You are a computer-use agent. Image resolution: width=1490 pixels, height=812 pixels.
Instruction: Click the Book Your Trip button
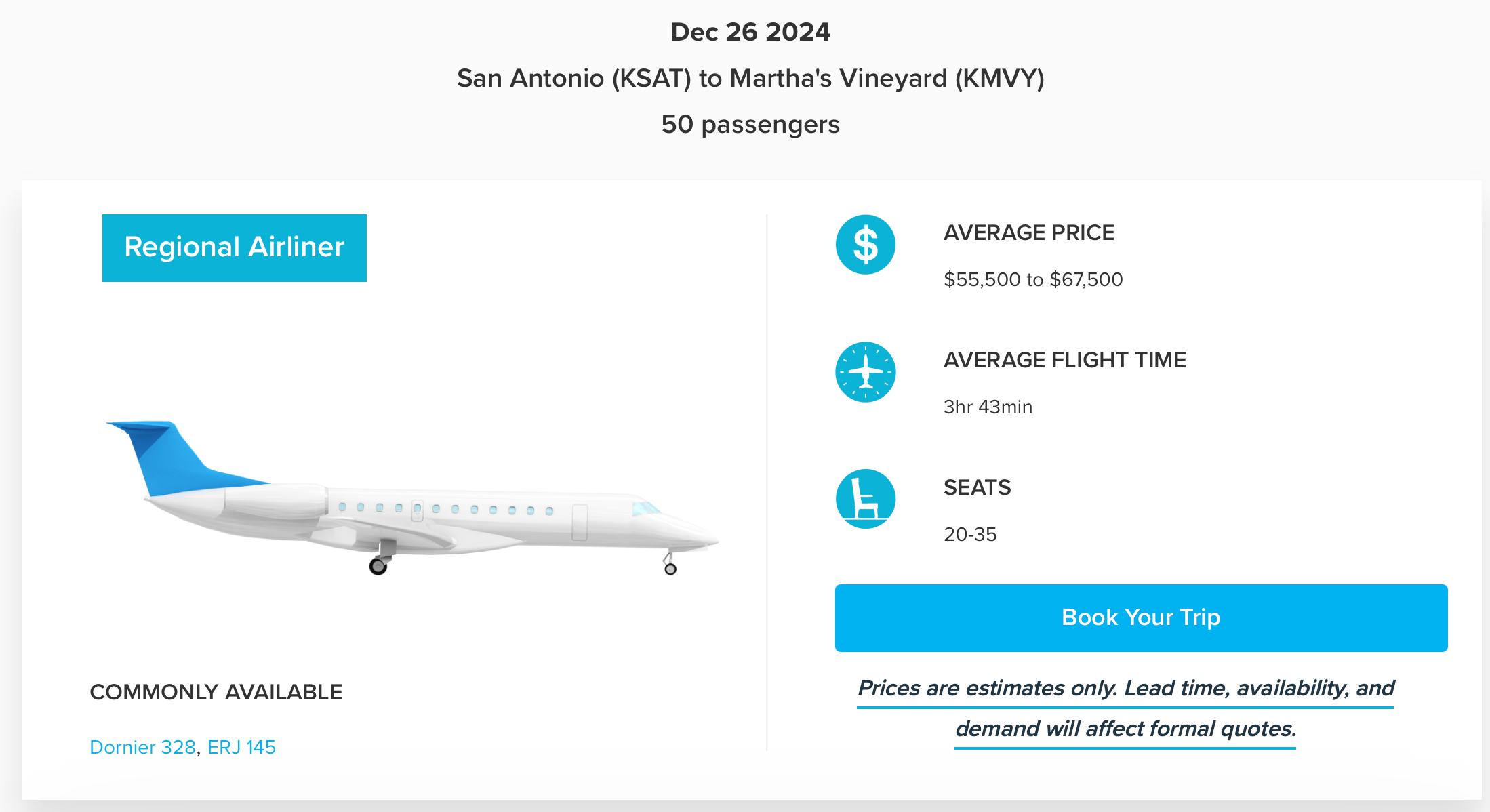[1141, 617]
